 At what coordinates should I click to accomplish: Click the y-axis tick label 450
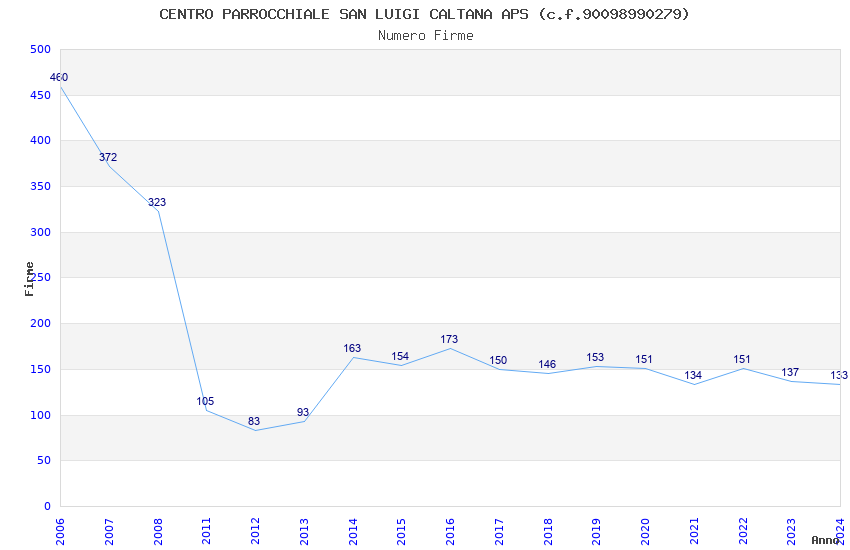[x=41, y=95]
